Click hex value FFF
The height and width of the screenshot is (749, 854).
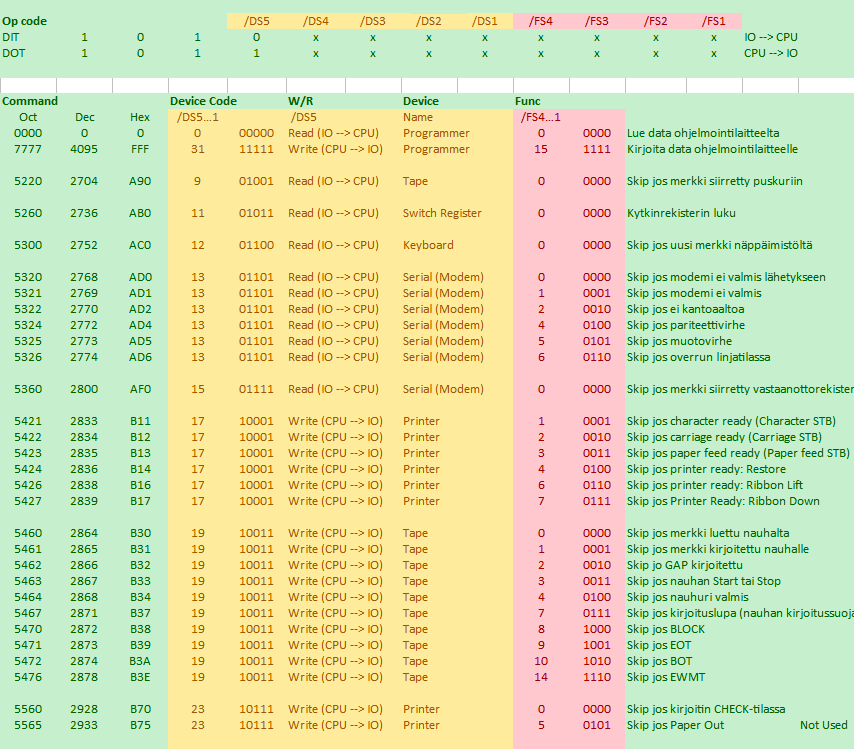pos(140,149)
